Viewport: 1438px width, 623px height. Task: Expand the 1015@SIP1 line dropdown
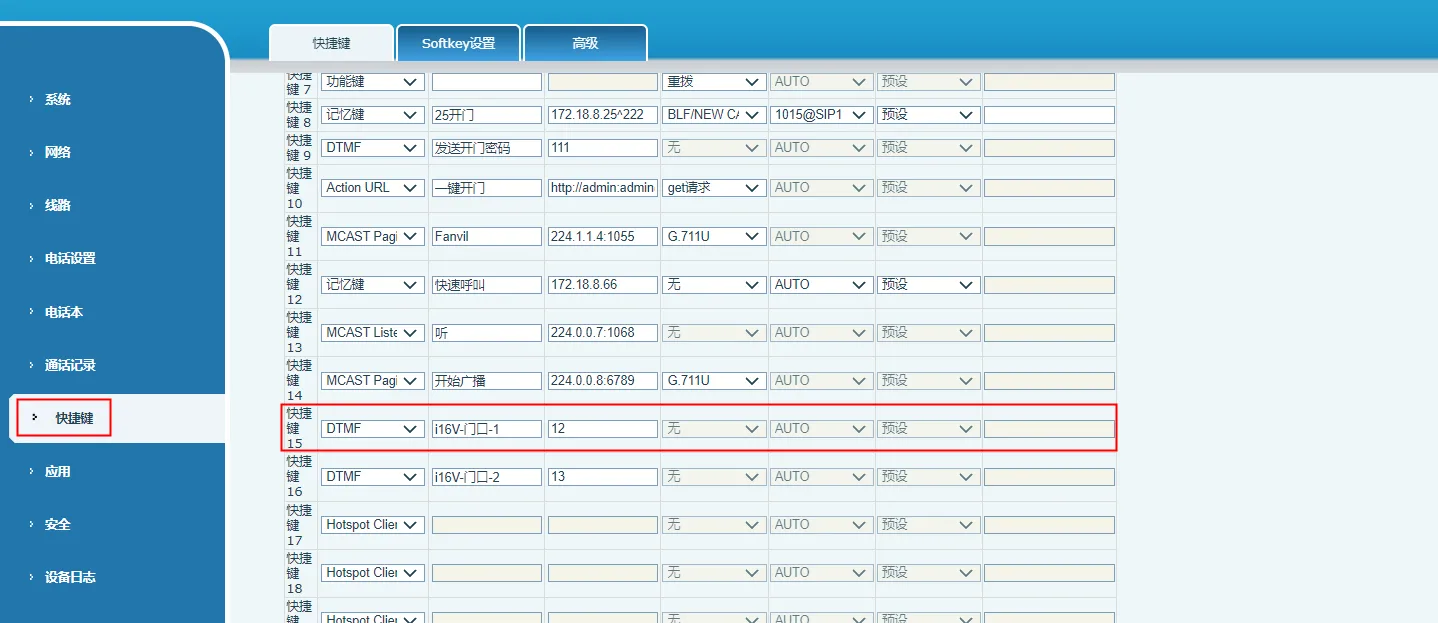(x=821, y=115)
